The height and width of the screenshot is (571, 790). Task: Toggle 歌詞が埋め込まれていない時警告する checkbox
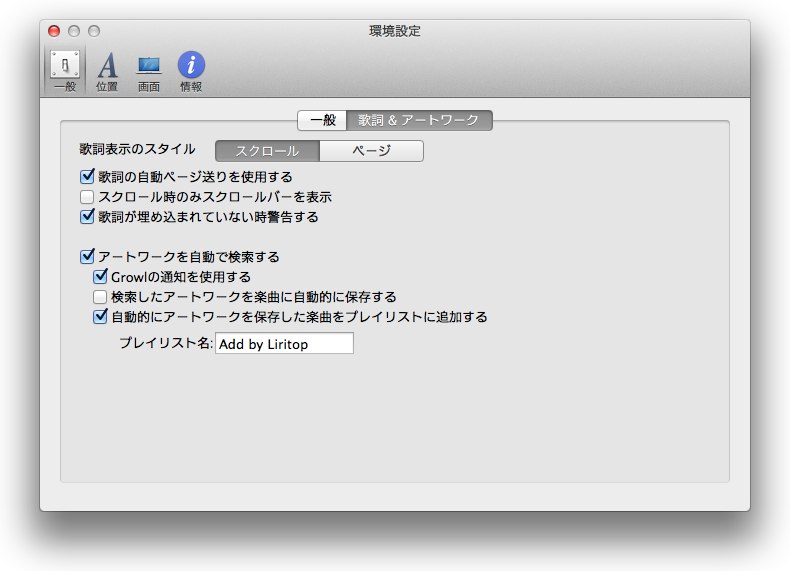click(x=87, y=217)
